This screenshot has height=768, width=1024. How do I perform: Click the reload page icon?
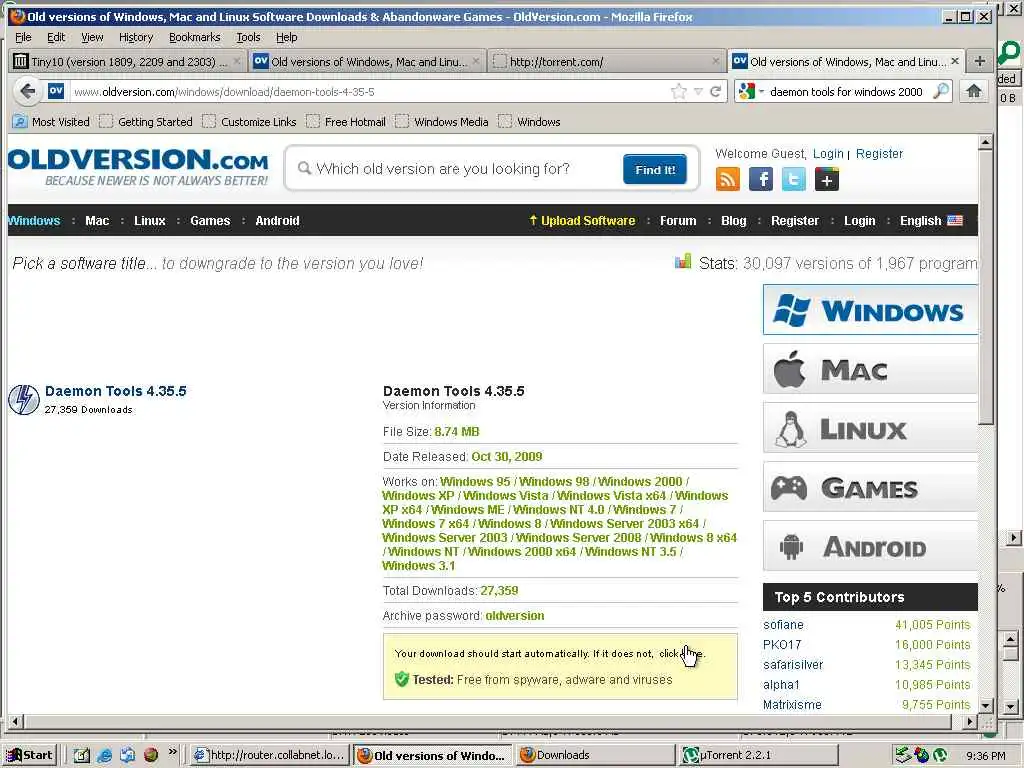[x=715, y=91]
